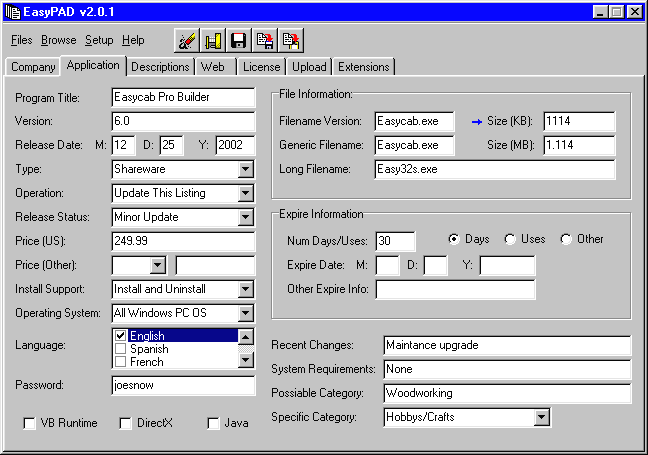Open the Operating System dropdown

pos(245,313)
